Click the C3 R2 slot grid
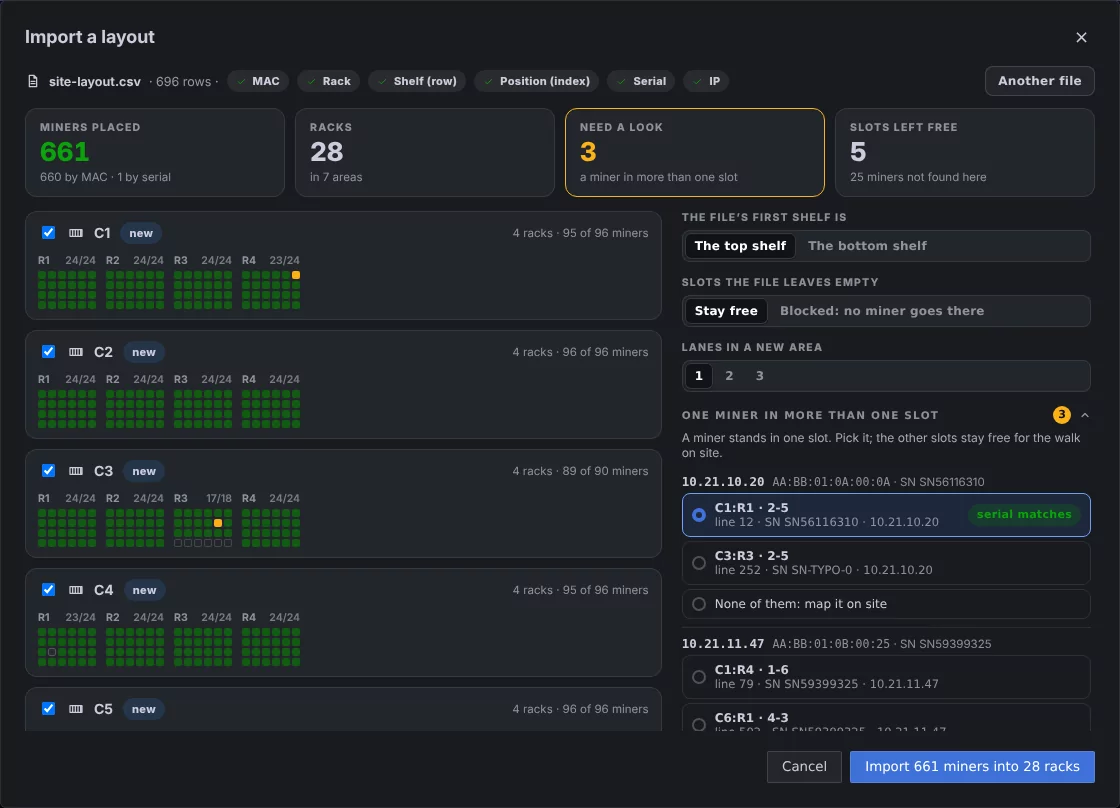This screenshot has width=1120, height=808. (135, 528)
